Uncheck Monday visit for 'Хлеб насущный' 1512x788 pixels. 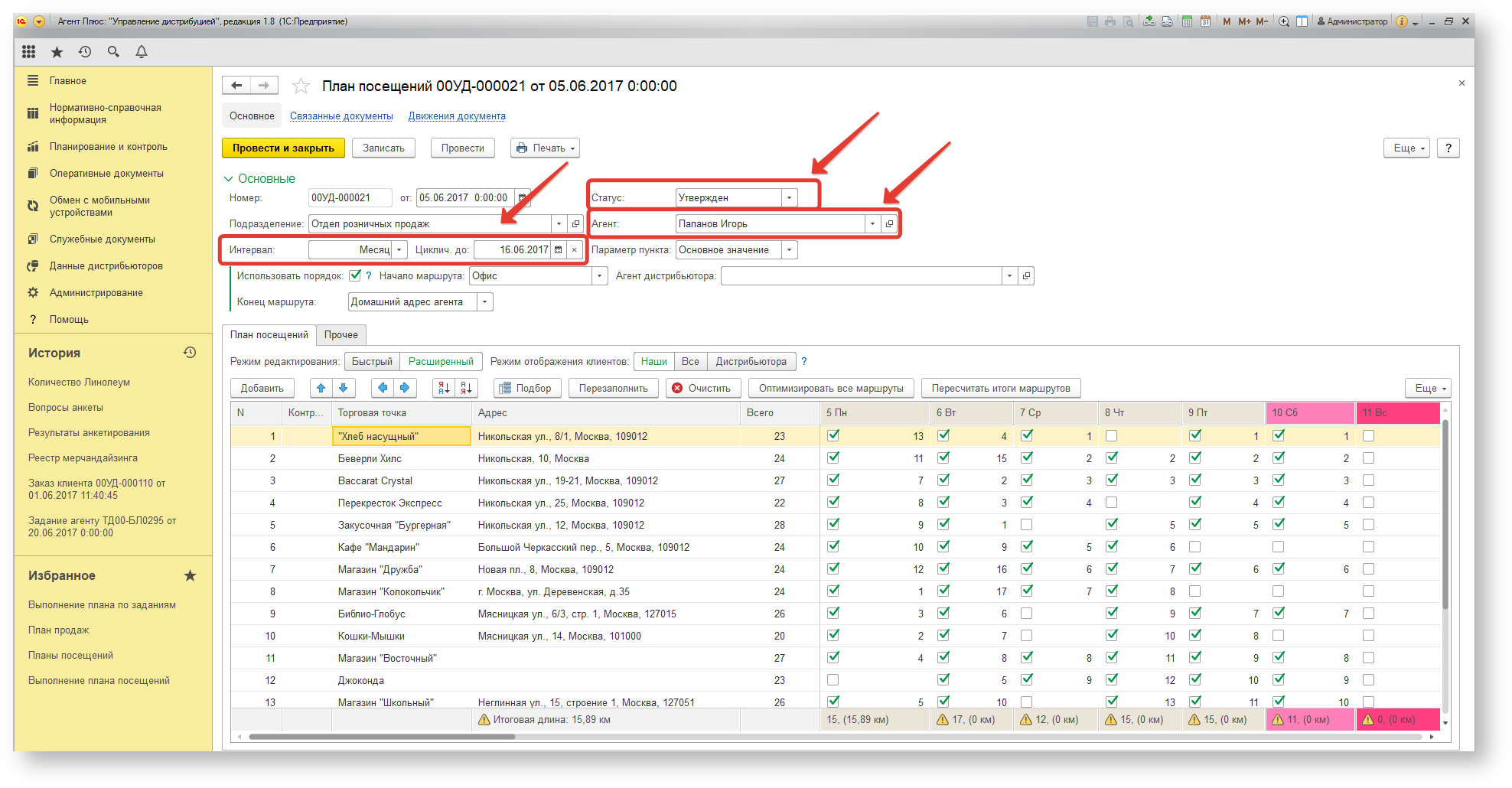tap(833, 435)
